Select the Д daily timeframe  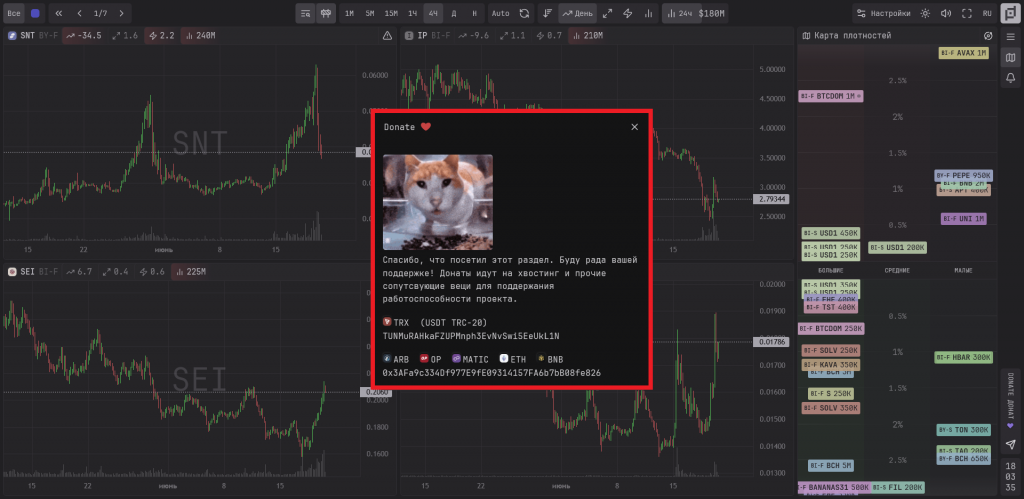pyautogui.click(x=454, y=13)
